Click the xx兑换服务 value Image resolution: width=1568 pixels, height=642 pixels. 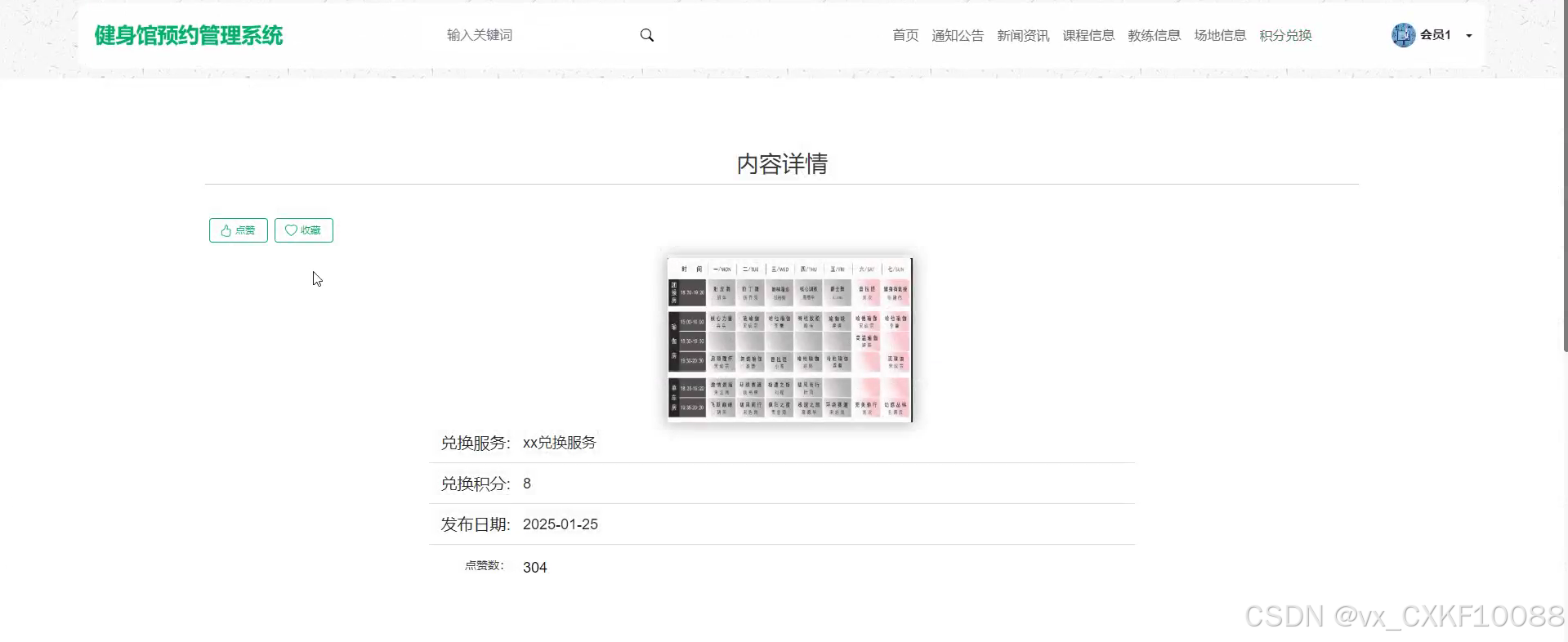(560, 443)
